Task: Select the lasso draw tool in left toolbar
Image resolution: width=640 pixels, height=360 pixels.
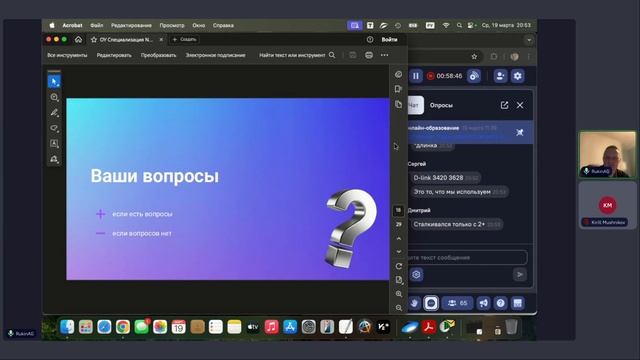Action: (54, 128)
